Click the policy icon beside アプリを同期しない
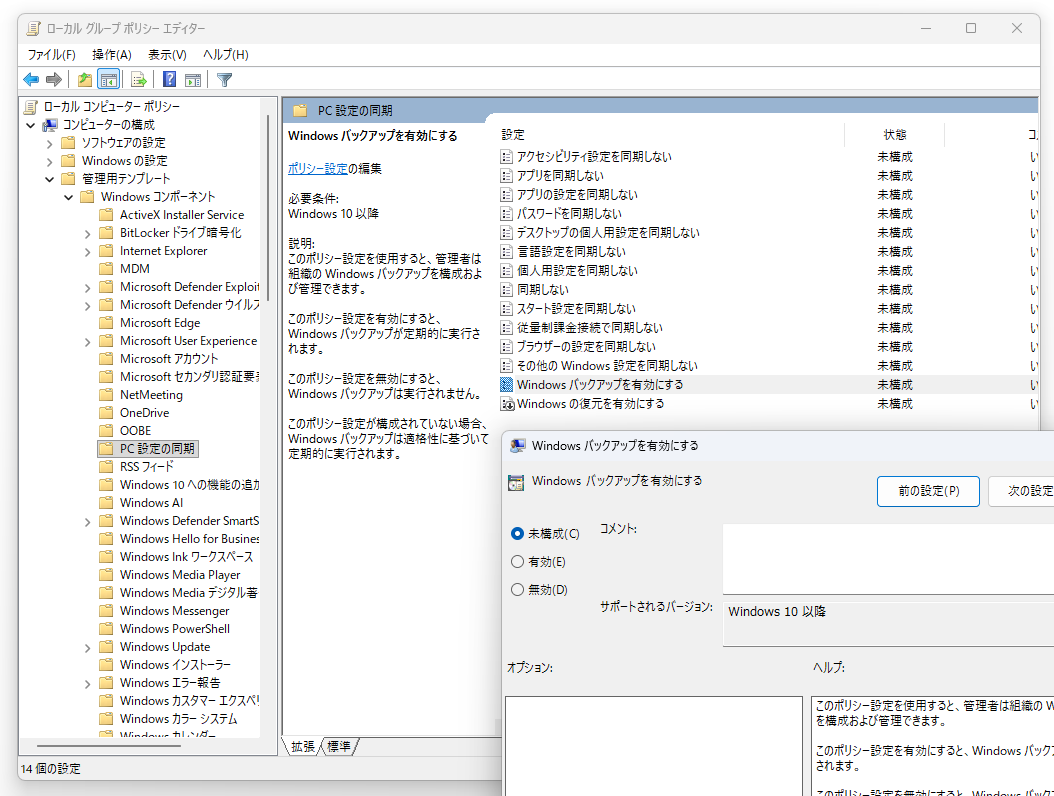The width and height of the screenshot is (1054, 796). coord(507,175)
